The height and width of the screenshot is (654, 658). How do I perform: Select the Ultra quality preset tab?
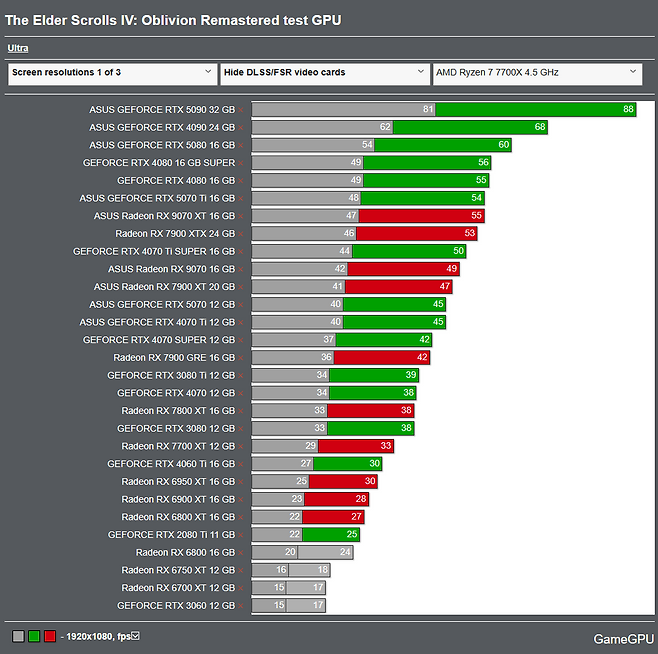point(18,48)
